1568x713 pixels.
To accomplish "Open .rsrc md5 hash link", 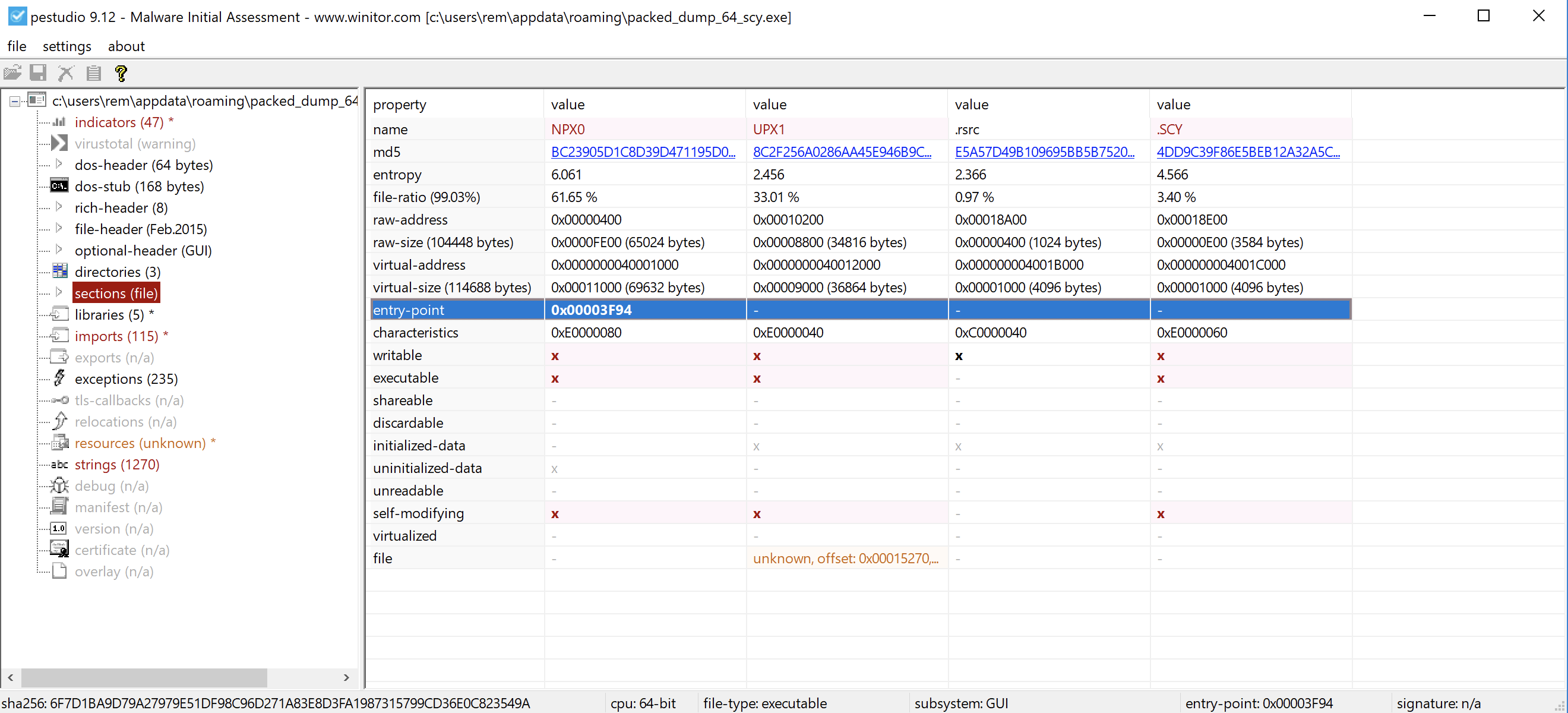I will [x=1045, y=152].
